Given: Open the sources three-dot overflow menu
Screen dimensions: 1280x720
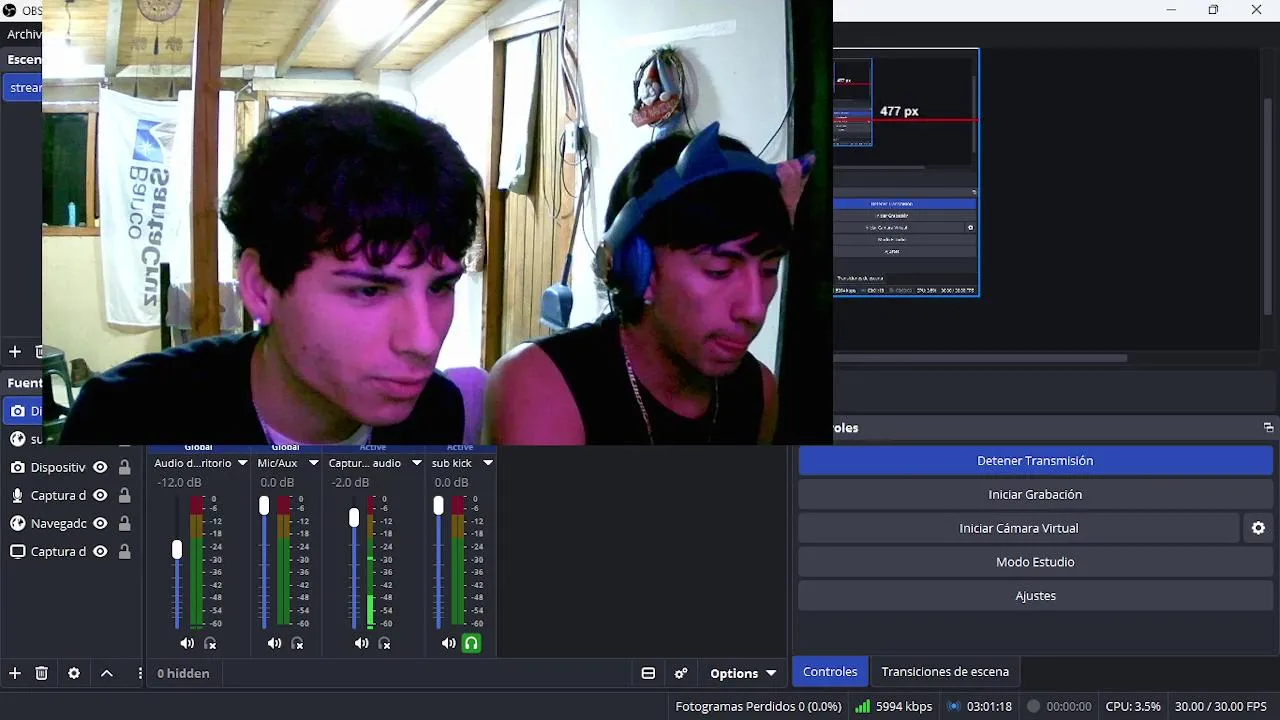Looking at the screenshot, I should [x=139, y=673].
